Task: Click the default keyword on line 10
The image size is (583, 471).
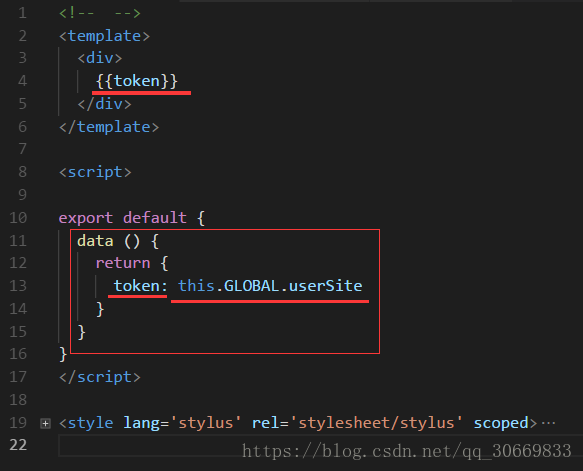Action: [155, 218]
